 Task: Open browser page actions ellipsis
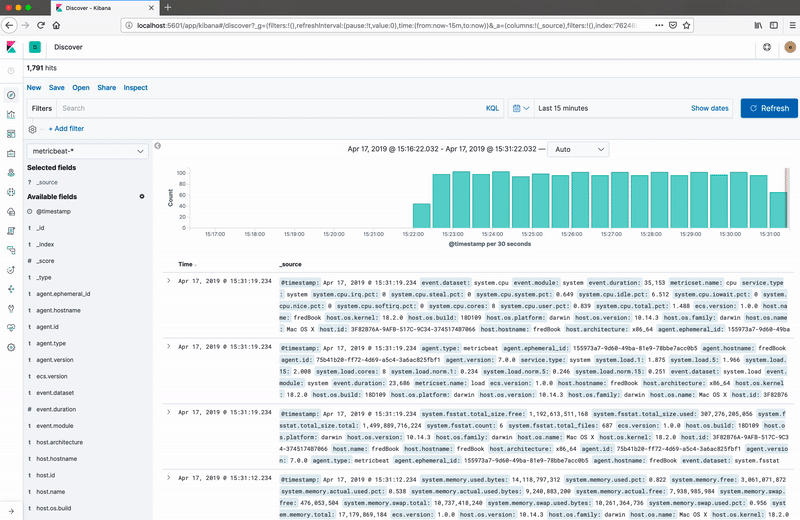(659, 25)
